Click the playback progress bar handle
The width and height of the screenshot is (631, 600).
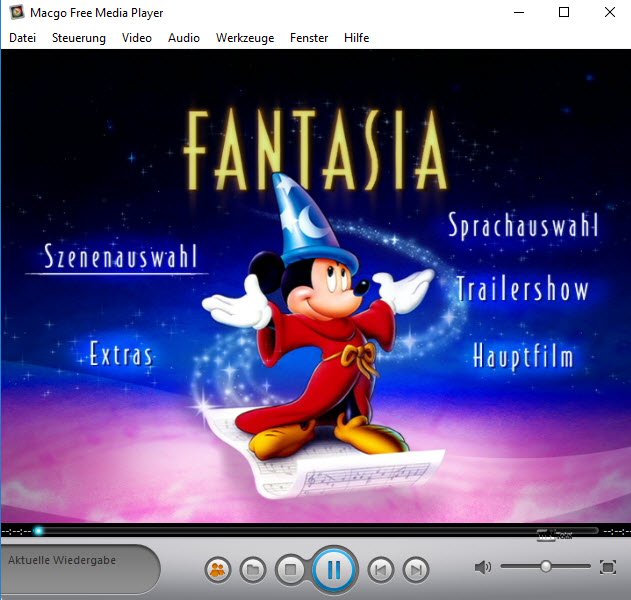(39, 531)
